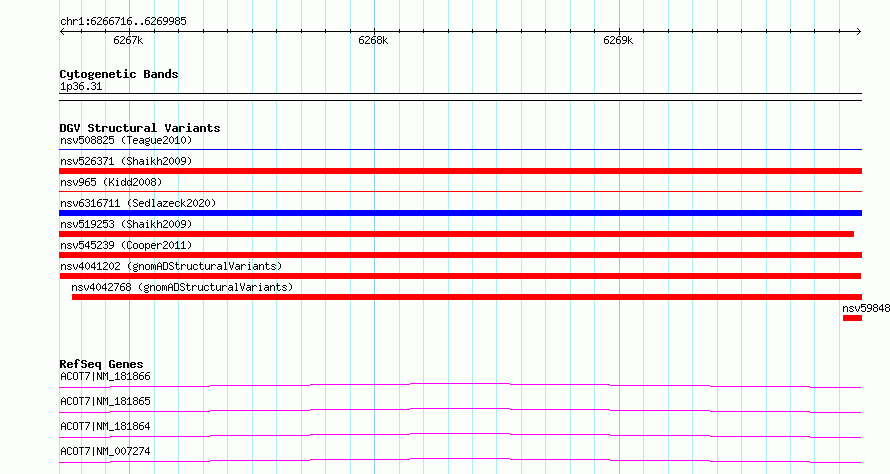Open nsv4041202 (gnomADStructuralVariants) label
The image size is (890, 474).
coord(171,266)
